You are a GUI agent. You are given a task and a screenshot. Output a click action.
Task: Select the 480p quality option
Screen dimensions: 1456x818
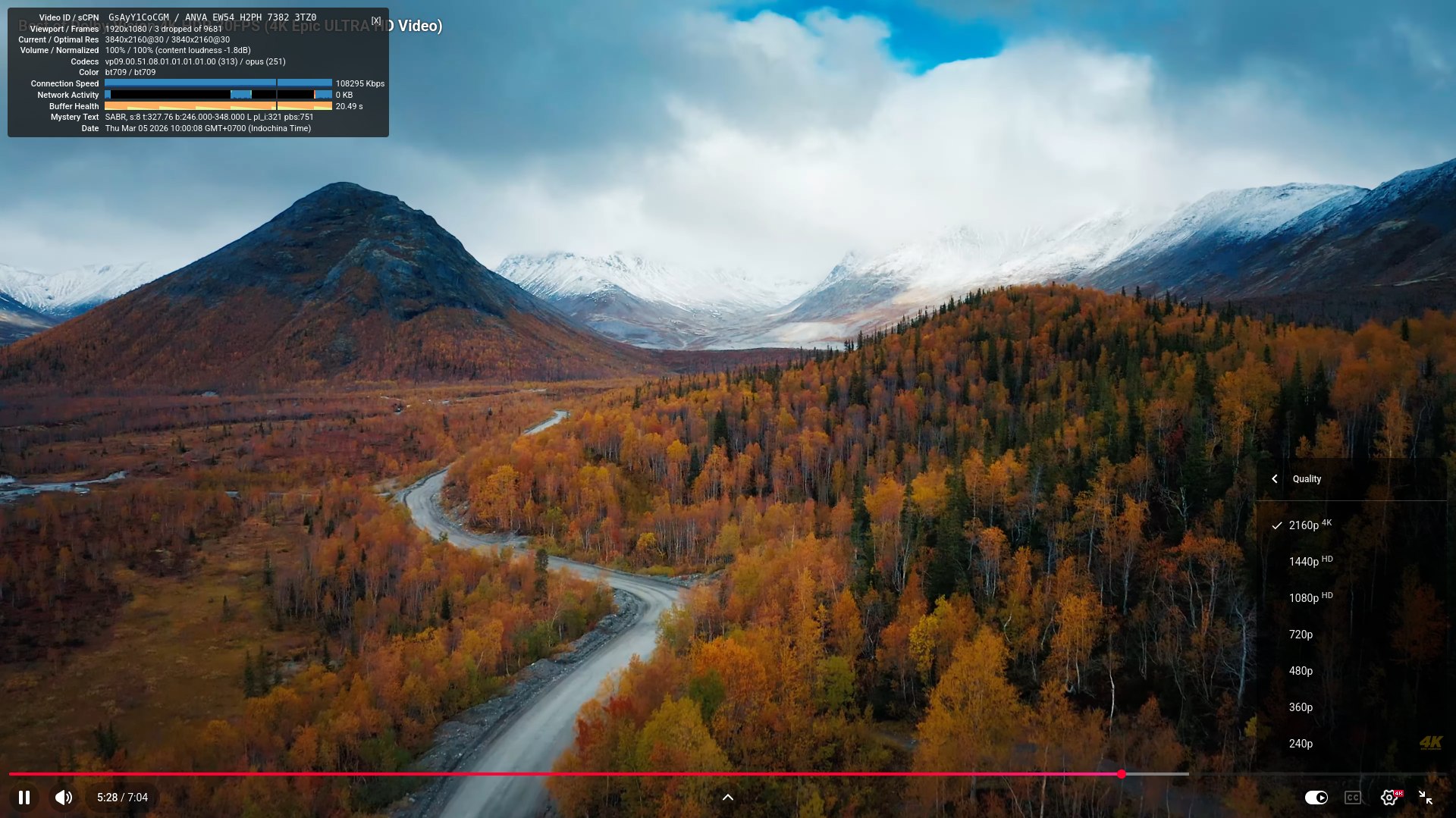tap(1301, 671)
